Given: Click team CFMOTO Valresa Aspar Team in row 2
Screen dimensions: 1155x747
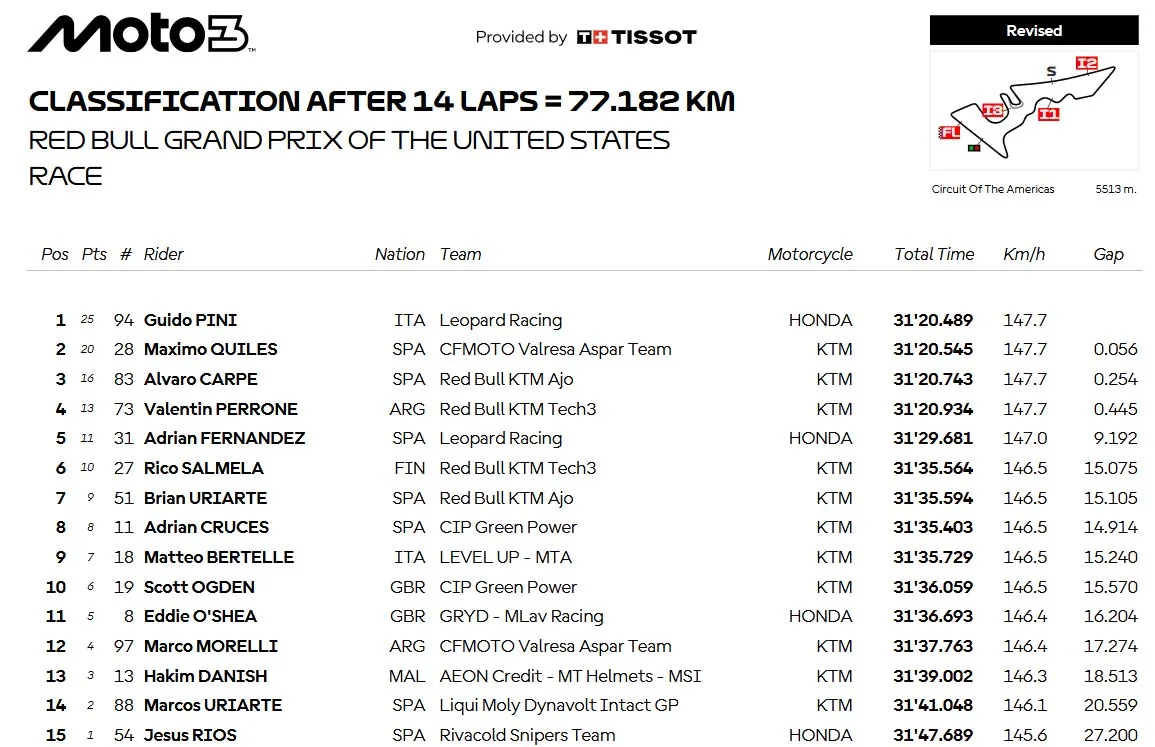Looking at the screenshot, I should coord(555,349).
